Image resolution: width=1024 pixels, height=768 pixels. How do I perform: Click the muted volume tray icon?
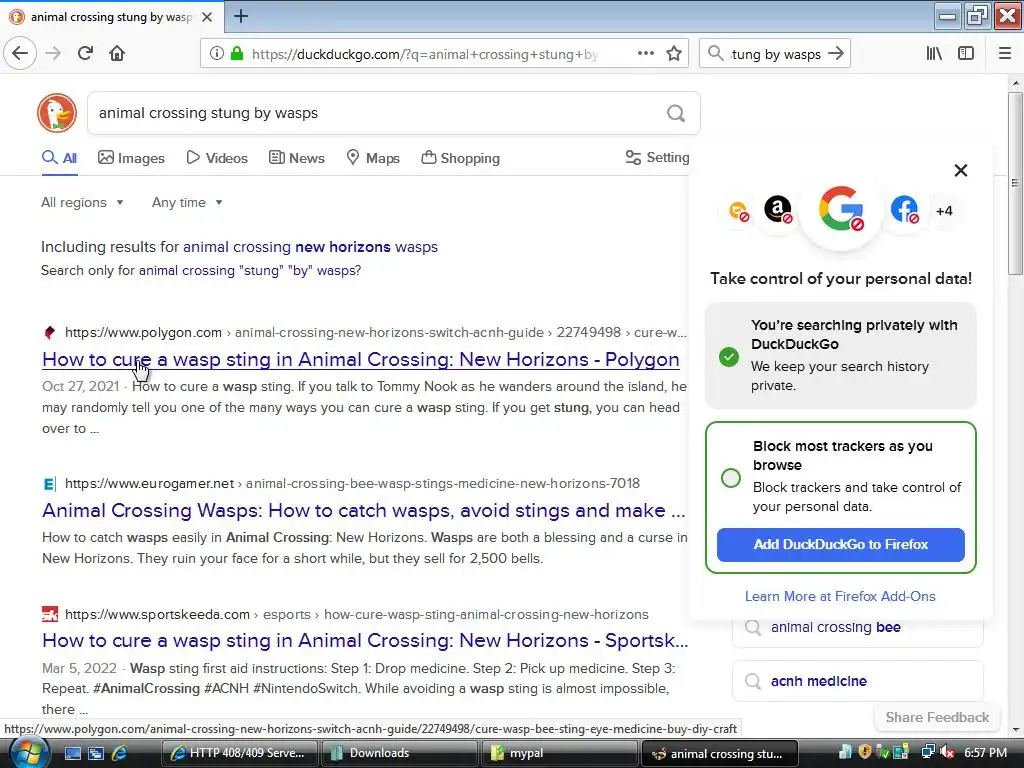(x=947, y=752)
